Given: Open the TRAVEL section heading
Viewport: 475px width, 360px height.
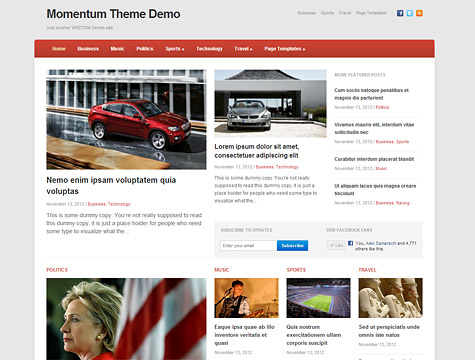Looking at the screenshot, I should pyautogui.click(x=367, y=270).
